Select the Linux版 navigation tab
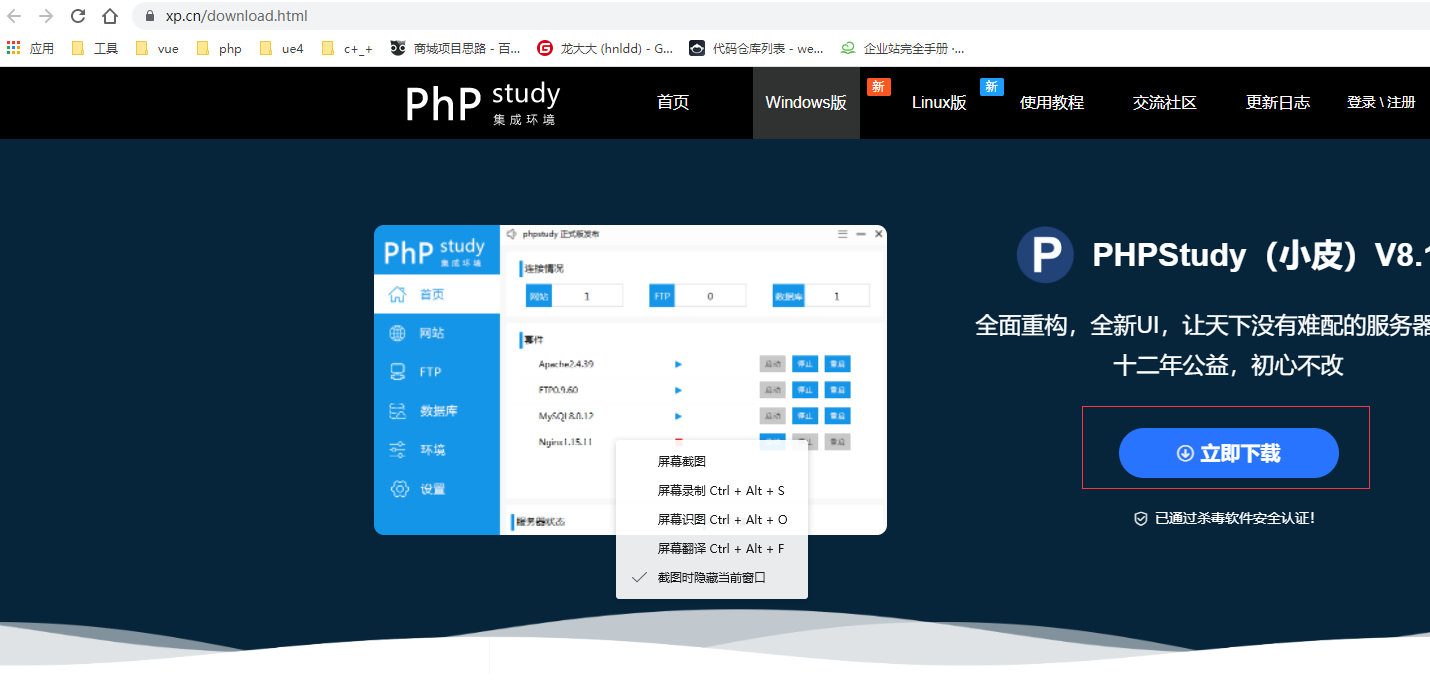This screenshot has height=687, width=1430. (939, 103)
